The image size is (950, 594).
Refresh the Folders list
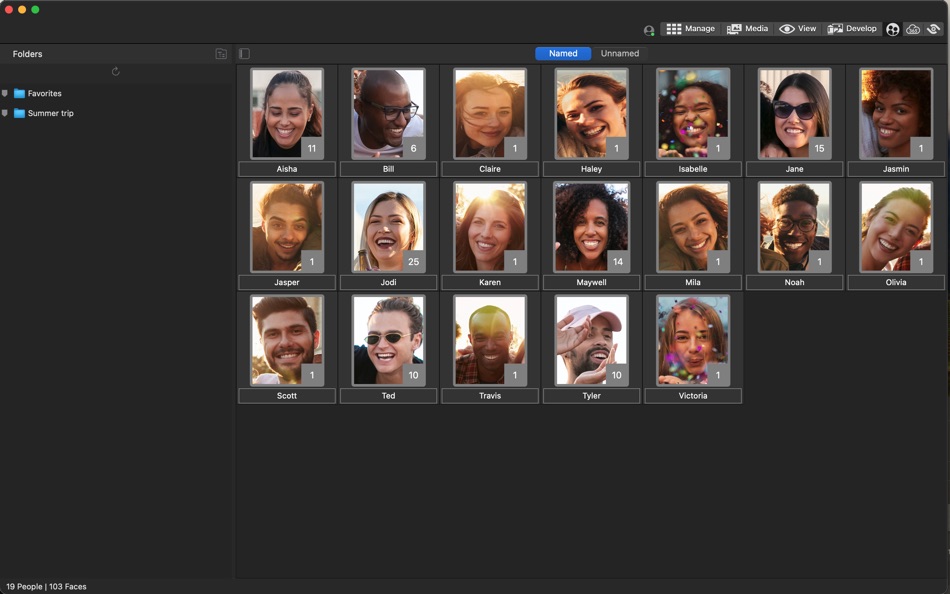click(x=115, y=71)
